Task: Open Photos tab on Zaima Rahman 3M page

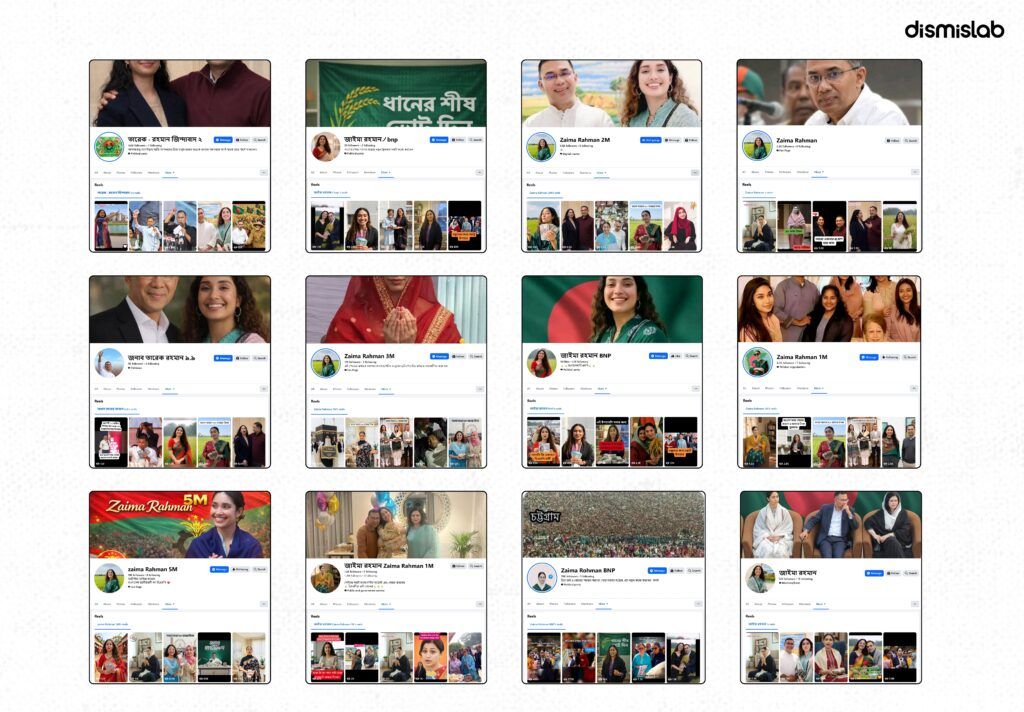Action: tap(337, 389)
